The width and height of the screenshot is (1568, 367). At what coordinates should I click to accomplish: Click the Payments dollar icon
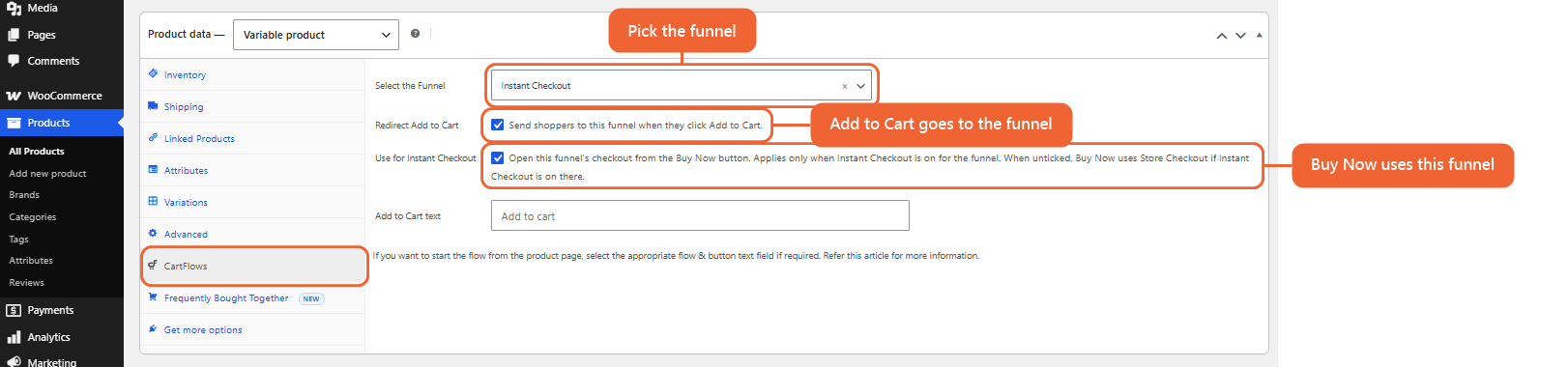(x=14, y=310)
